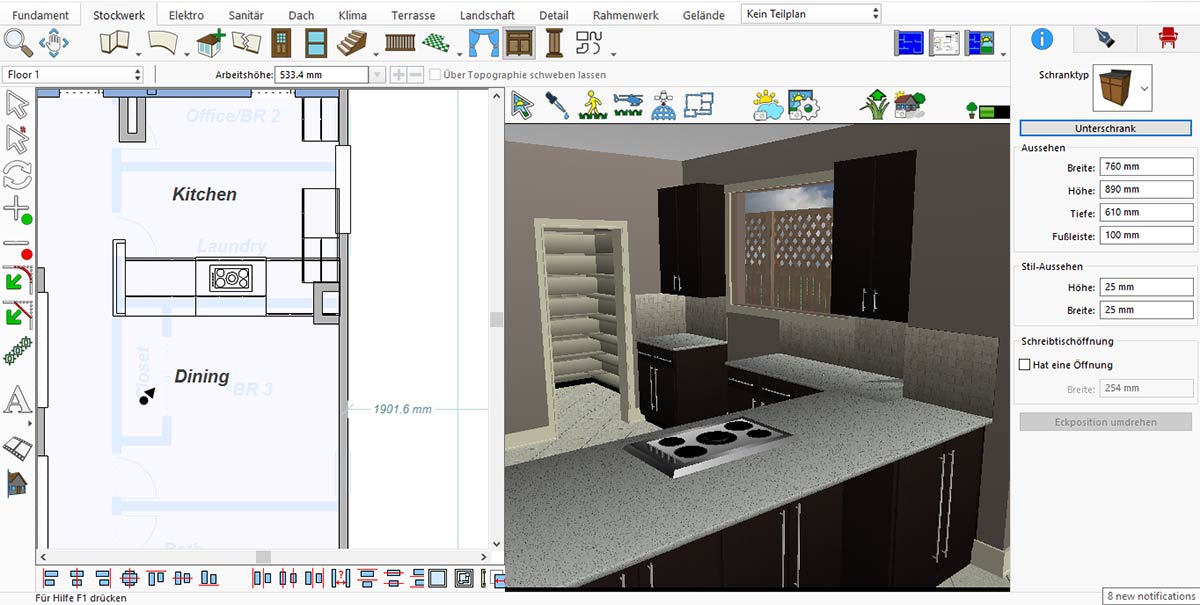The height and width of the screenshot is (605, 1200).
Task: Choose the Window tool icon
Action: click(316, 43)
